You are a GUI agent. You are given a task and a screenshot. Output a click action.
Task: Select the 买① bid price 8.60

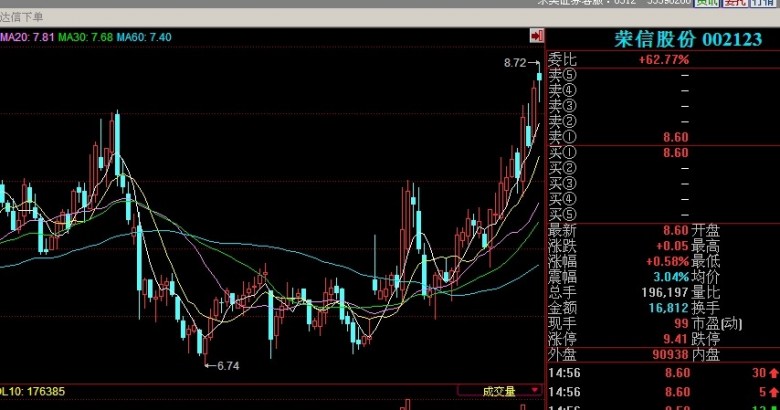click(676, 153)
